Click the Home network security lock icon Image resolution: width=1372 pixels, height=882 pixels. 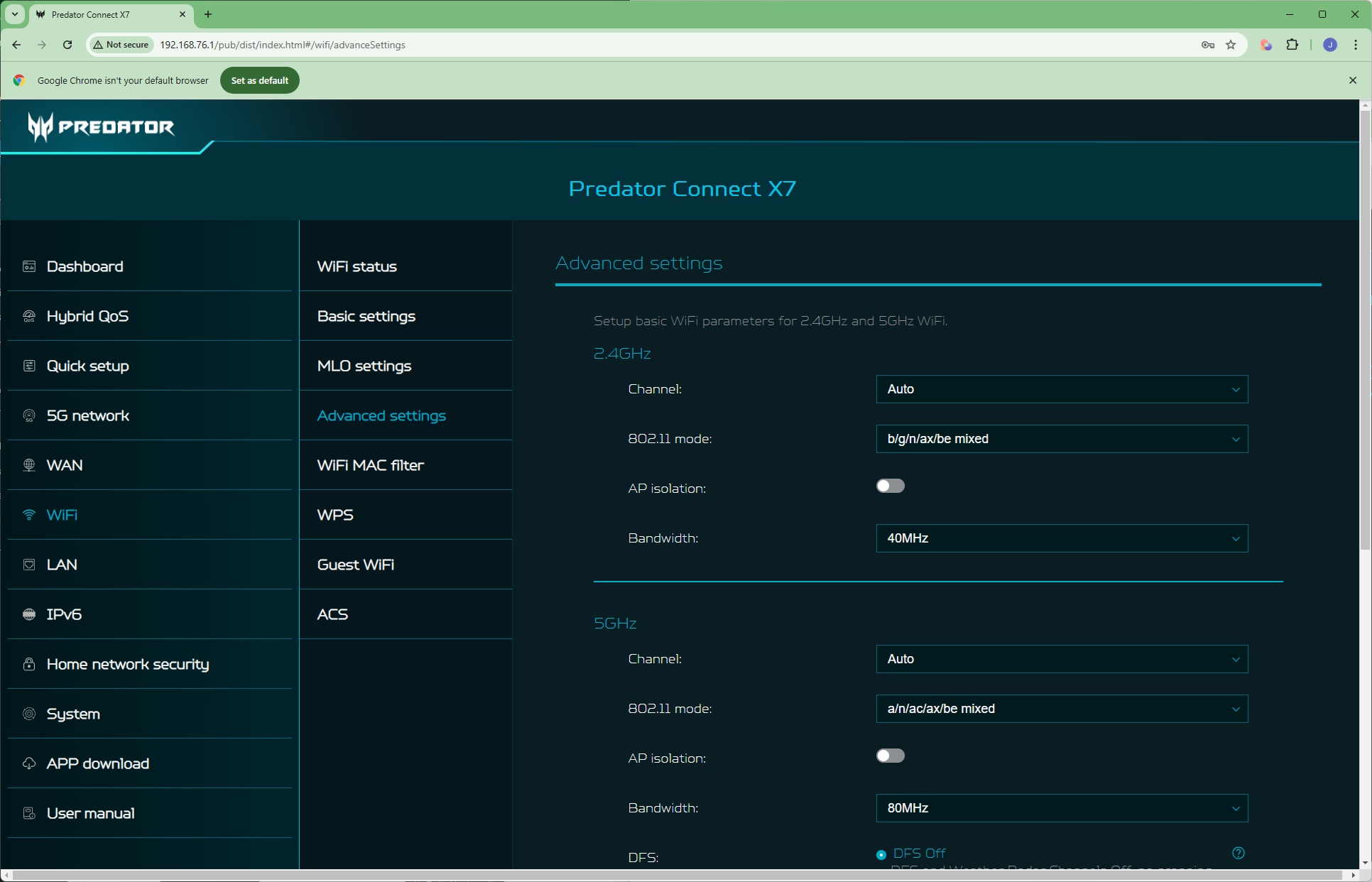(29, 664)
